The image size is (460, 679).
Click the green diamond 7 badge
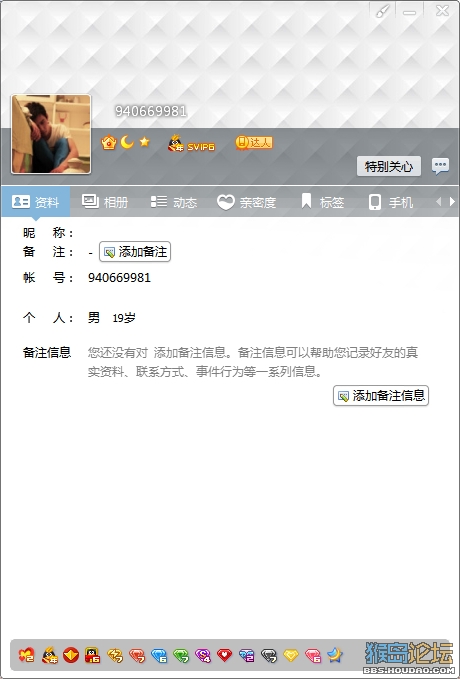181,656
